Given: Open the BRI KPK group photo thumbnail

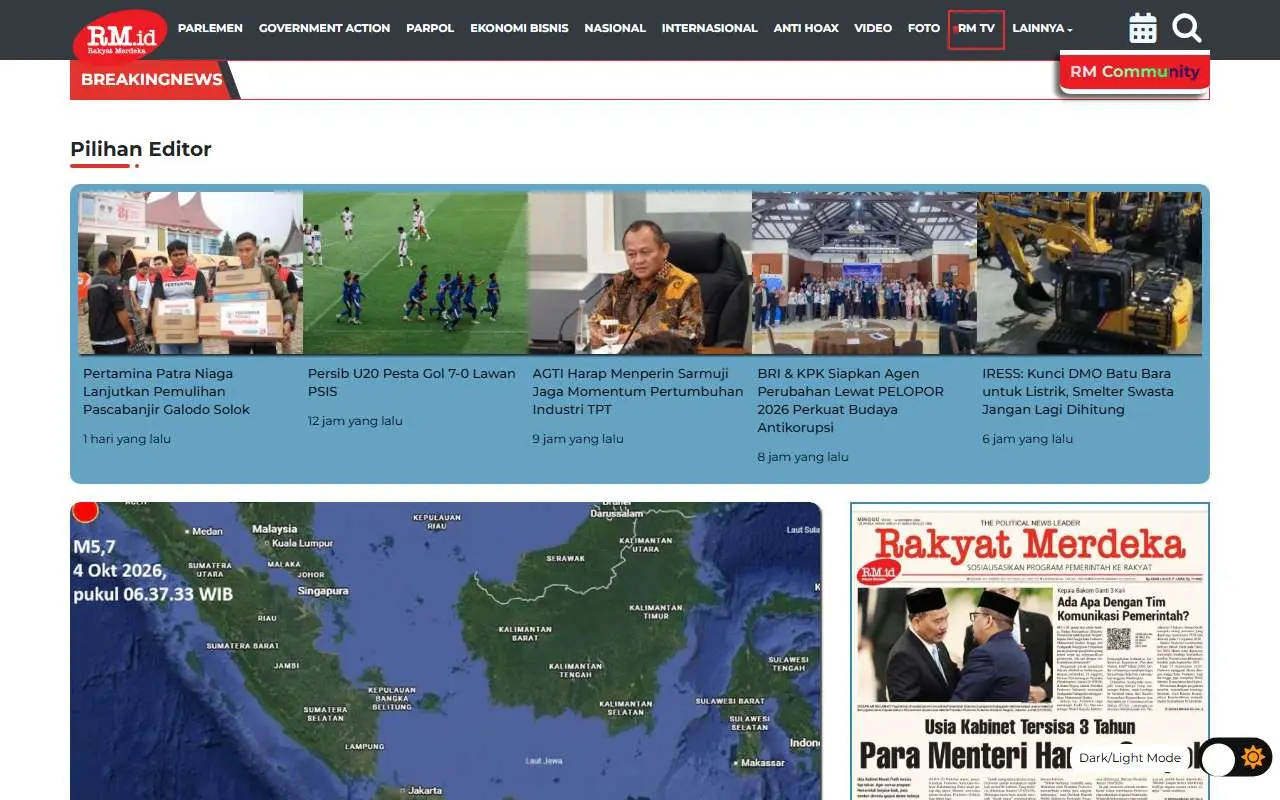Looking at the screenshot, I should [864, 273].
